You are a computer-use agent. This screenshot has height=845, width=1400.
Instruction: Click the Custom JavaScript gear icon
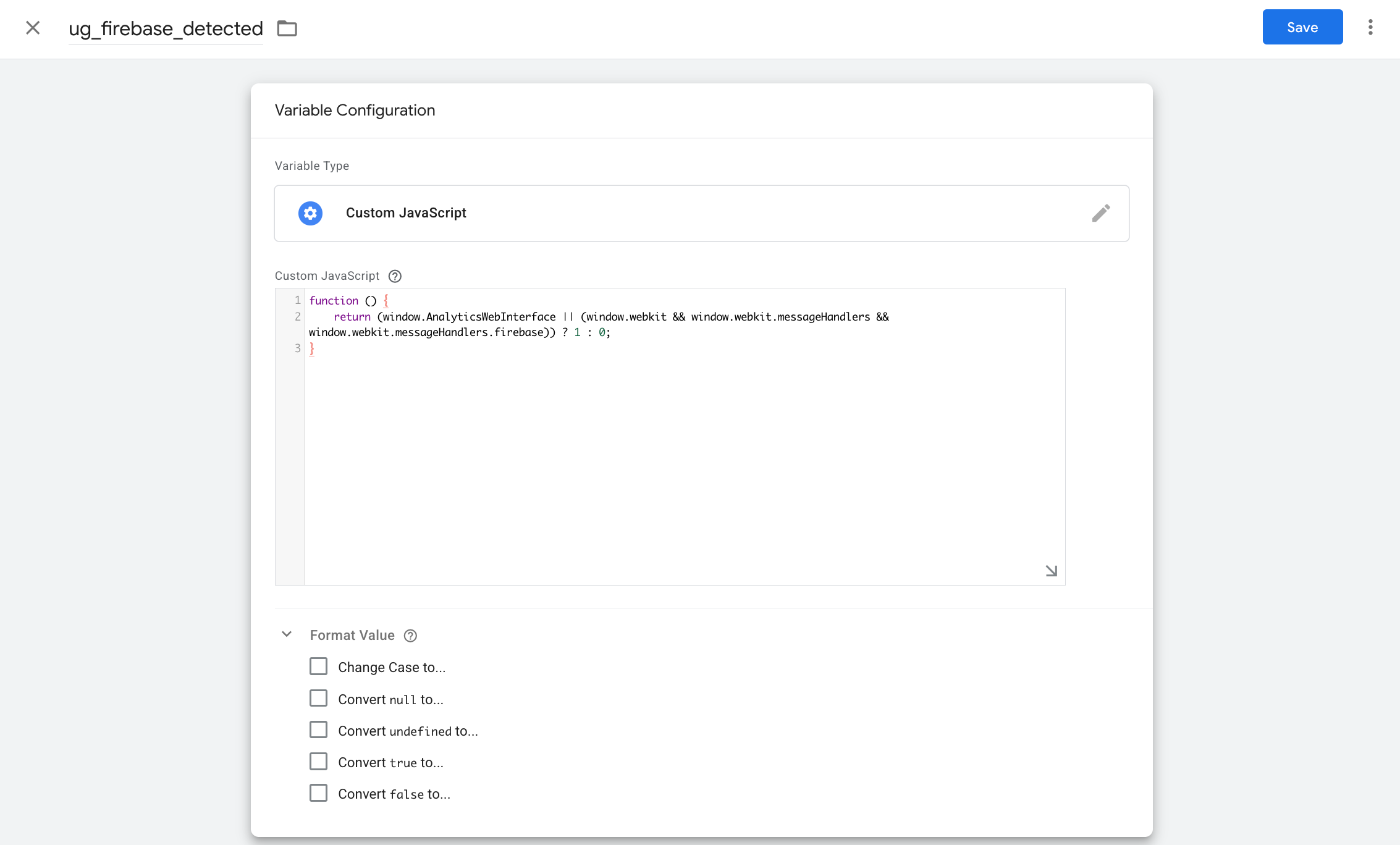coord(310,213)
